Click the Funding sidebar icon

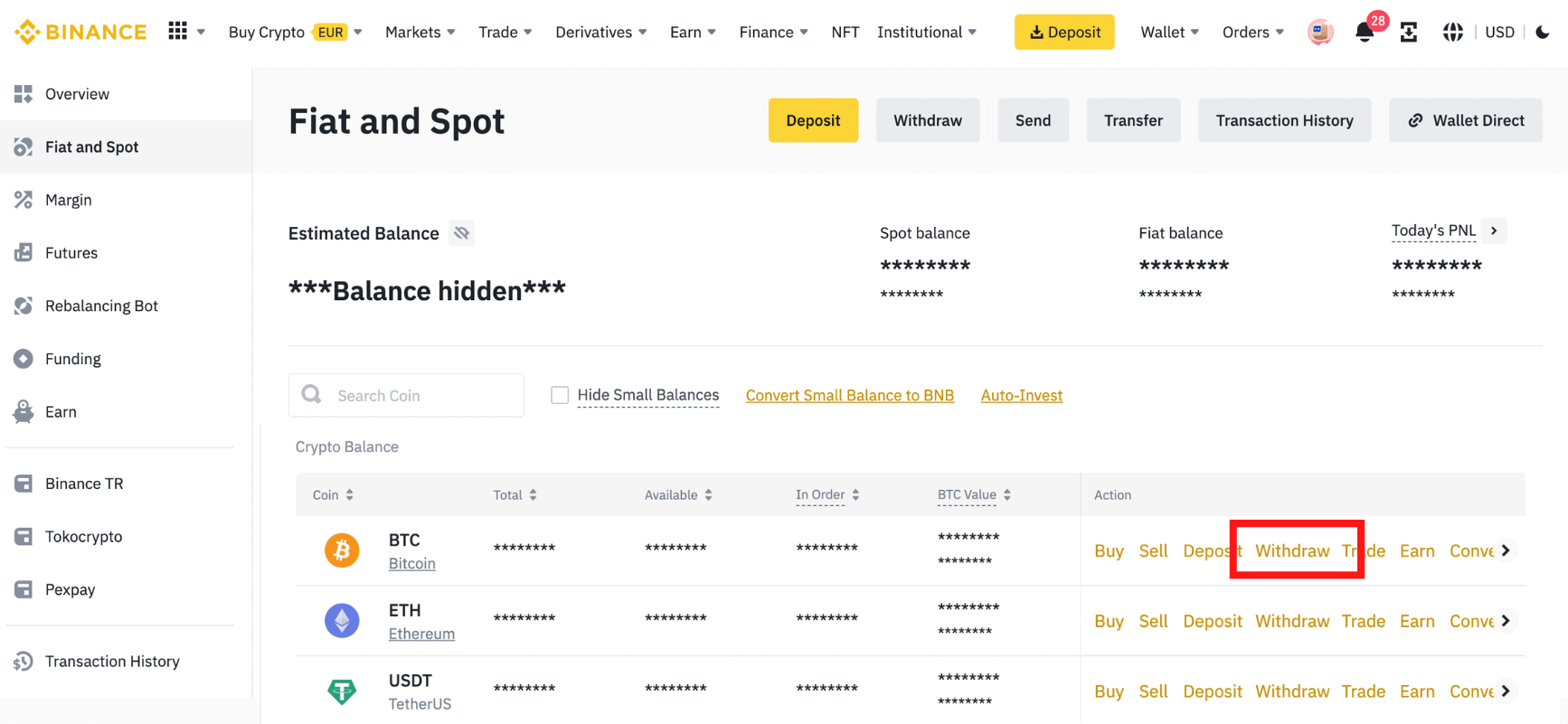(x=24, y=359)
